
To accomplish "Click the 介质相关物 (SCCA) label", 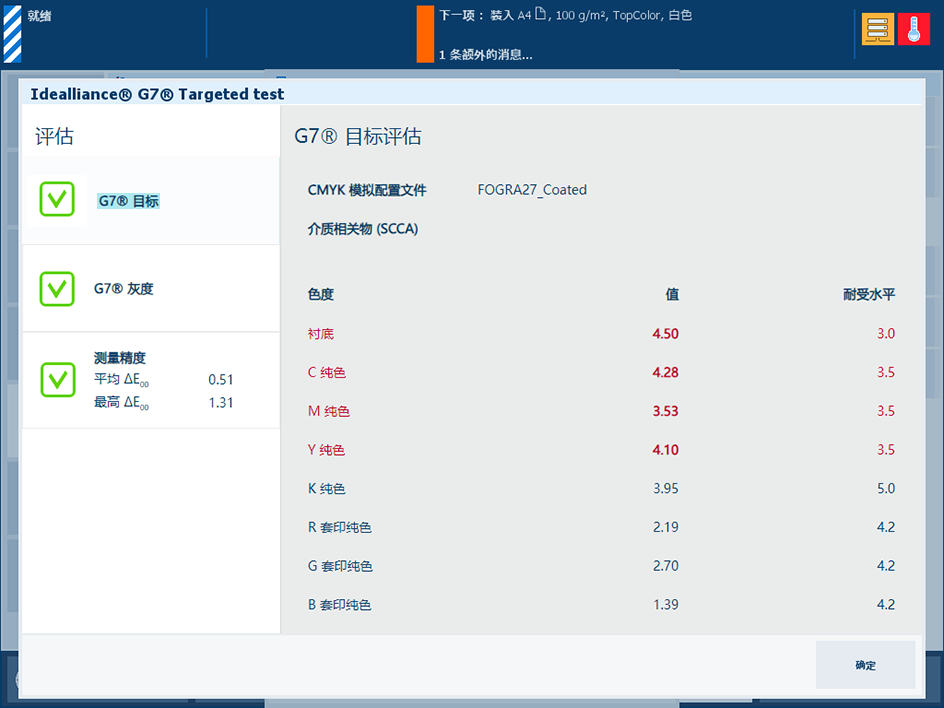I will coord(362,229).
